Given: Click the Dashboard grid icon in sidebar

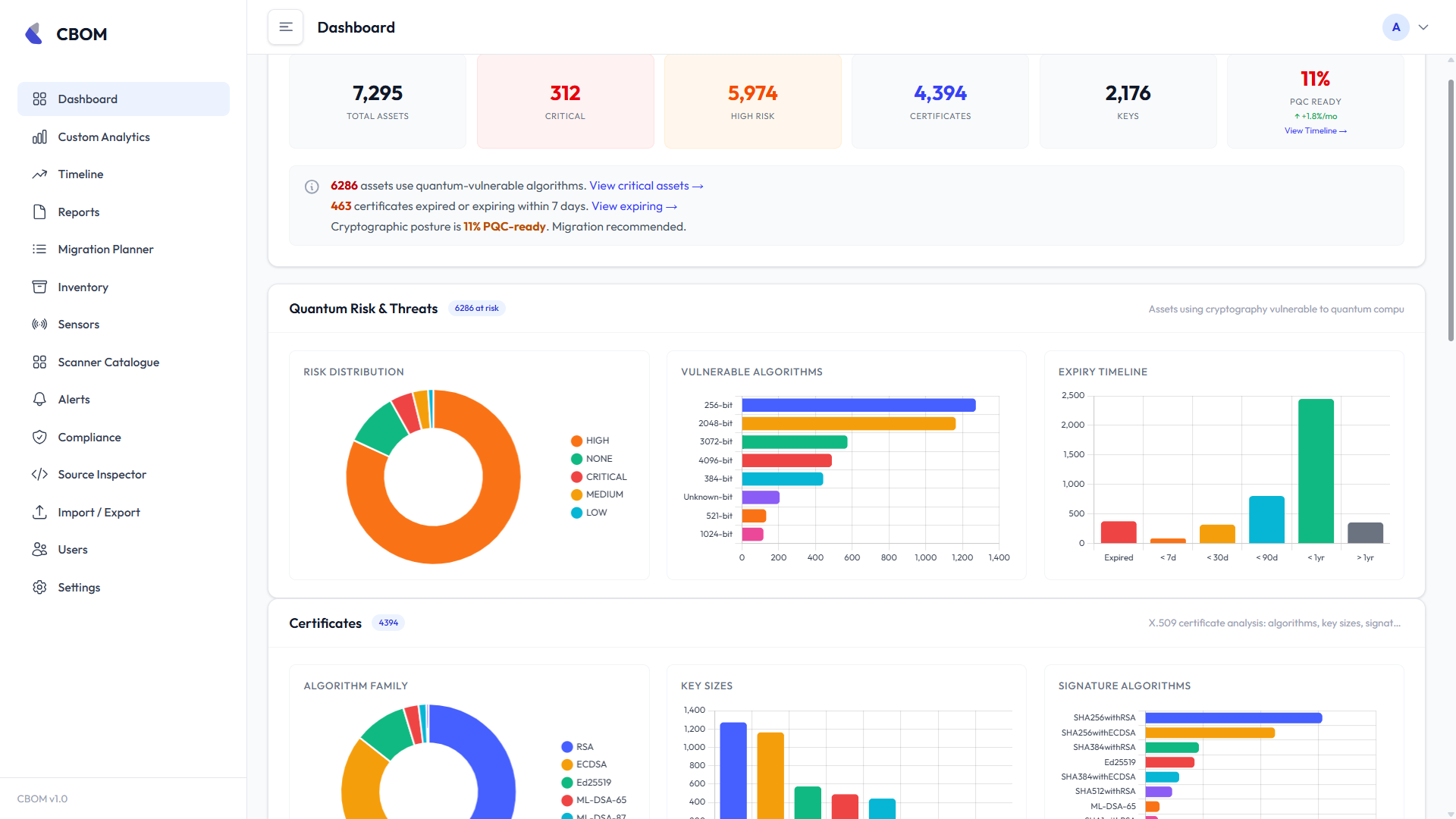Looking at the screenshot, I should [x=39, y=99].
